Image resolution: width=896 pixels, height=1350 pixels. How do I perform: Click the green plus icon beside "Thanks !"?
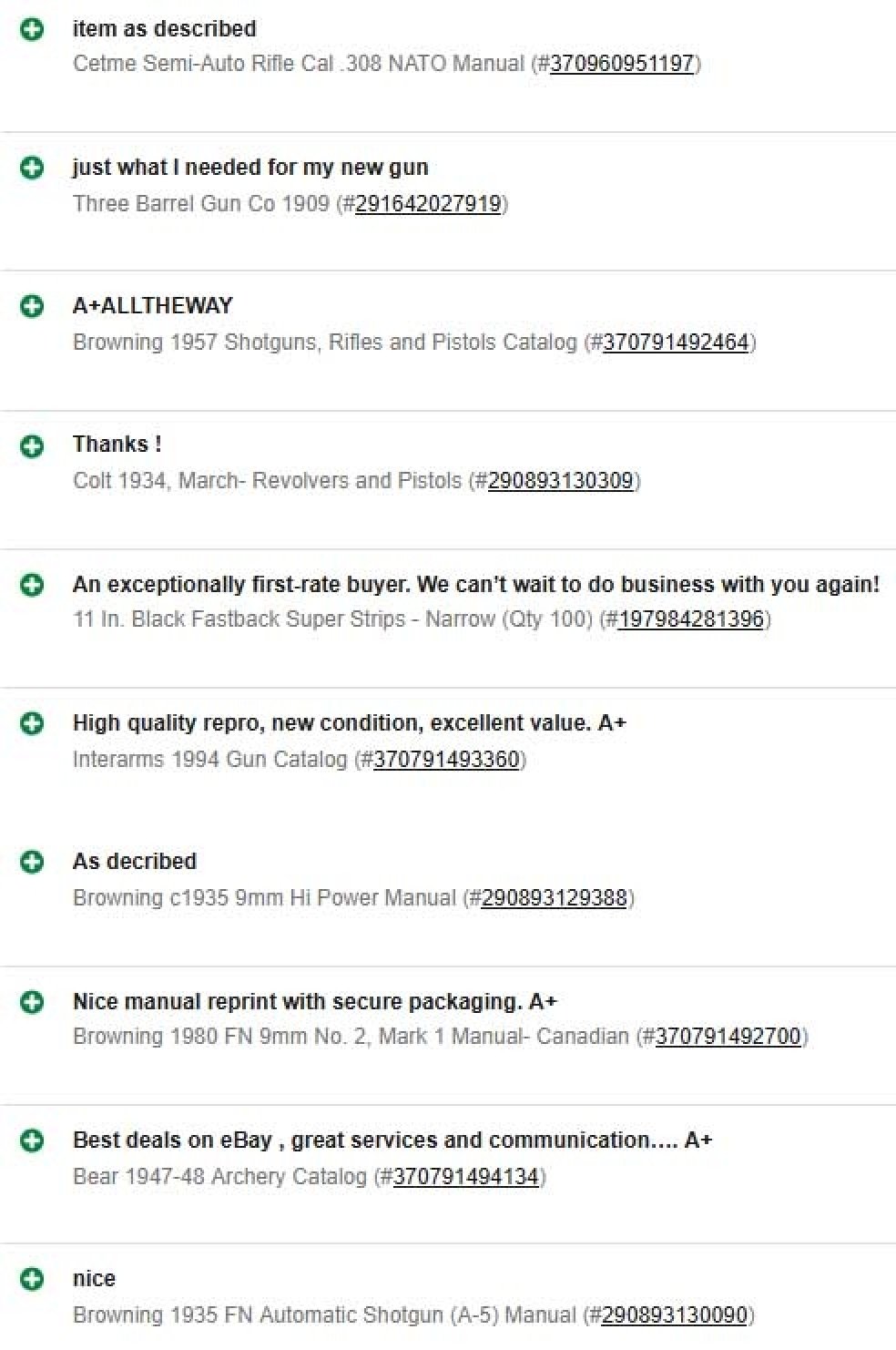(32, 445)
